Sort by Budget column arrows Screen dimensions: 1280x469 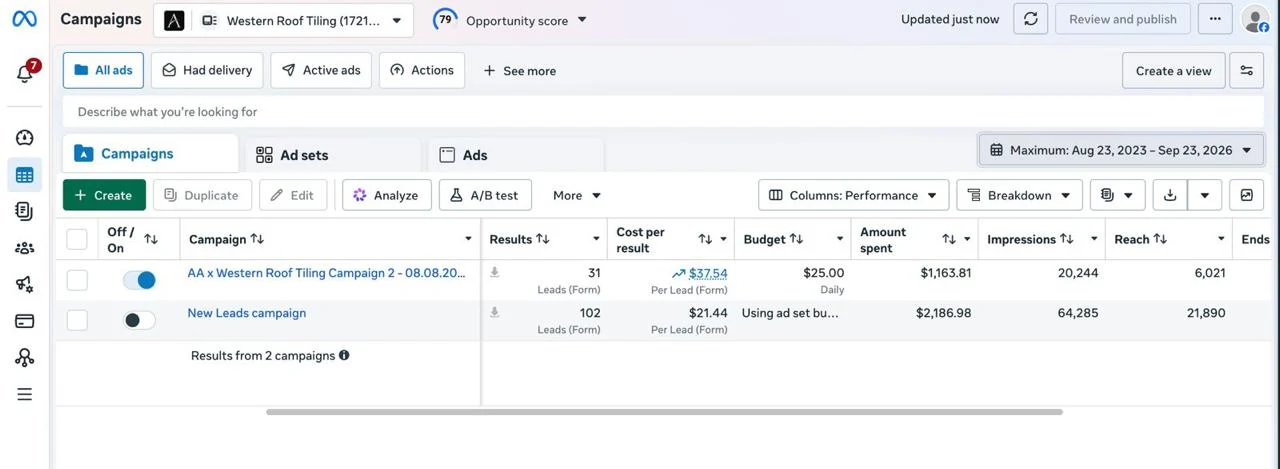coord(797,239)
